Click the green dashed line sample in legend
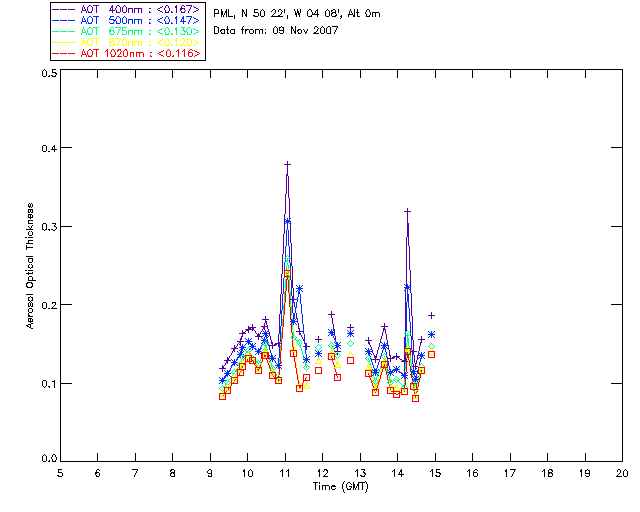The height and width of the screenshot is (512, 640). click(64, 31)
